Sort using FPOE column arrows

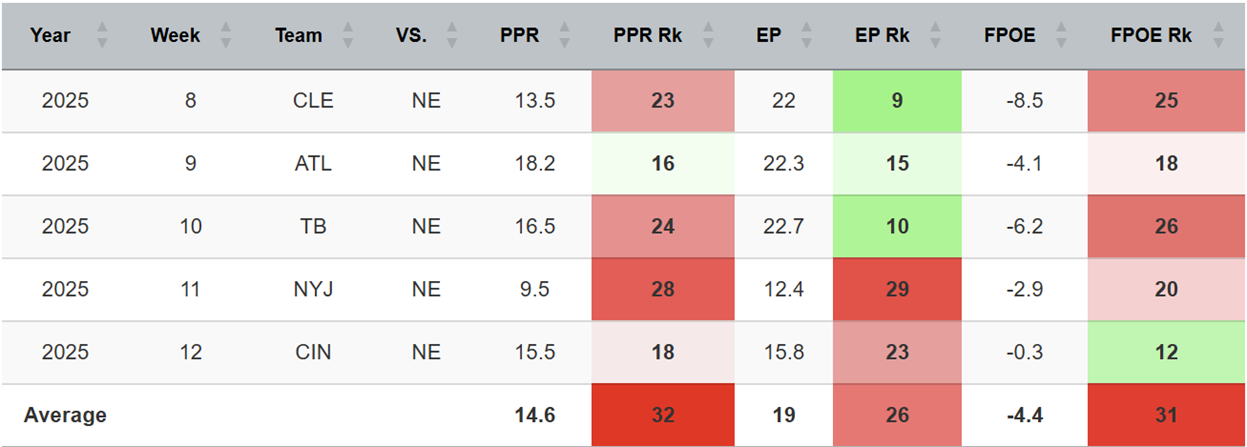[x=1060, y=36]
